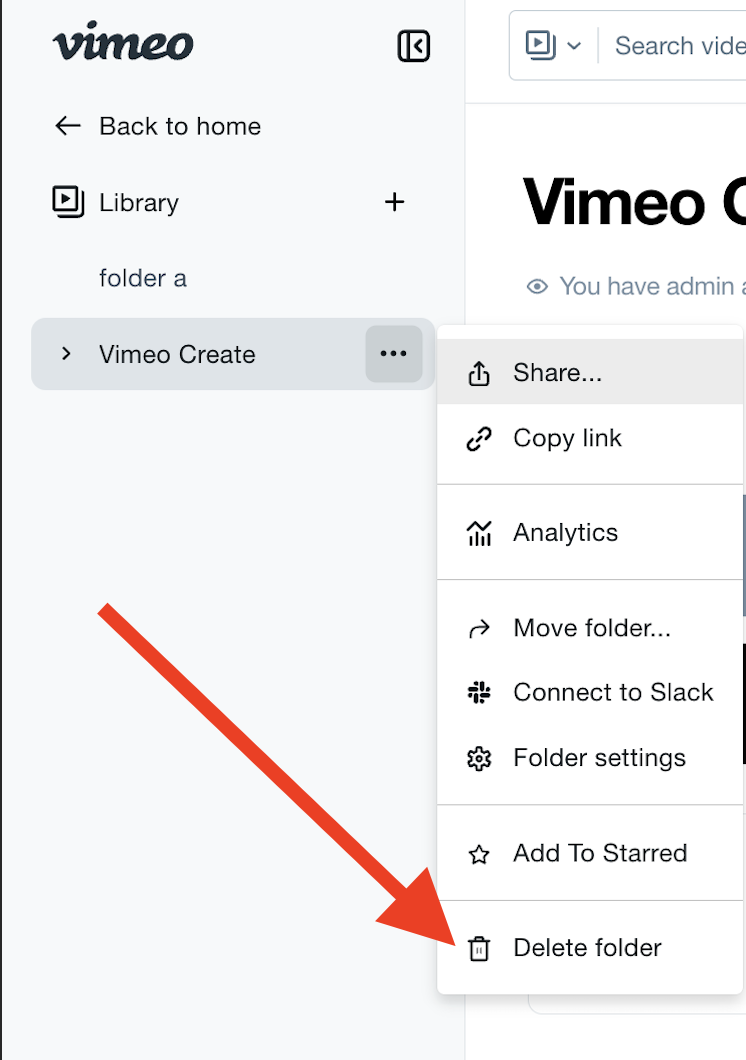Viewport: 746px width, 1060px height.
Task: Select the Copy link chain icon
Action: point(479,438)
